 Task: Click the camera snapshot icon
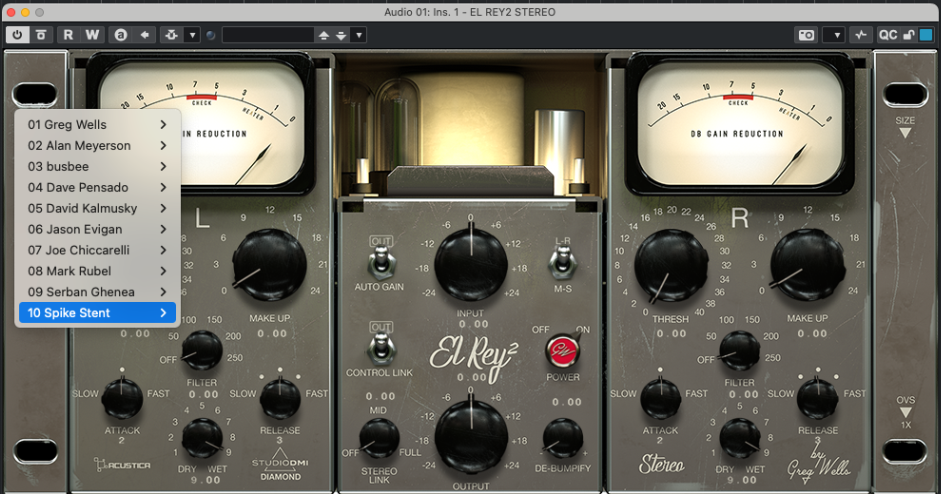point(806,35)
